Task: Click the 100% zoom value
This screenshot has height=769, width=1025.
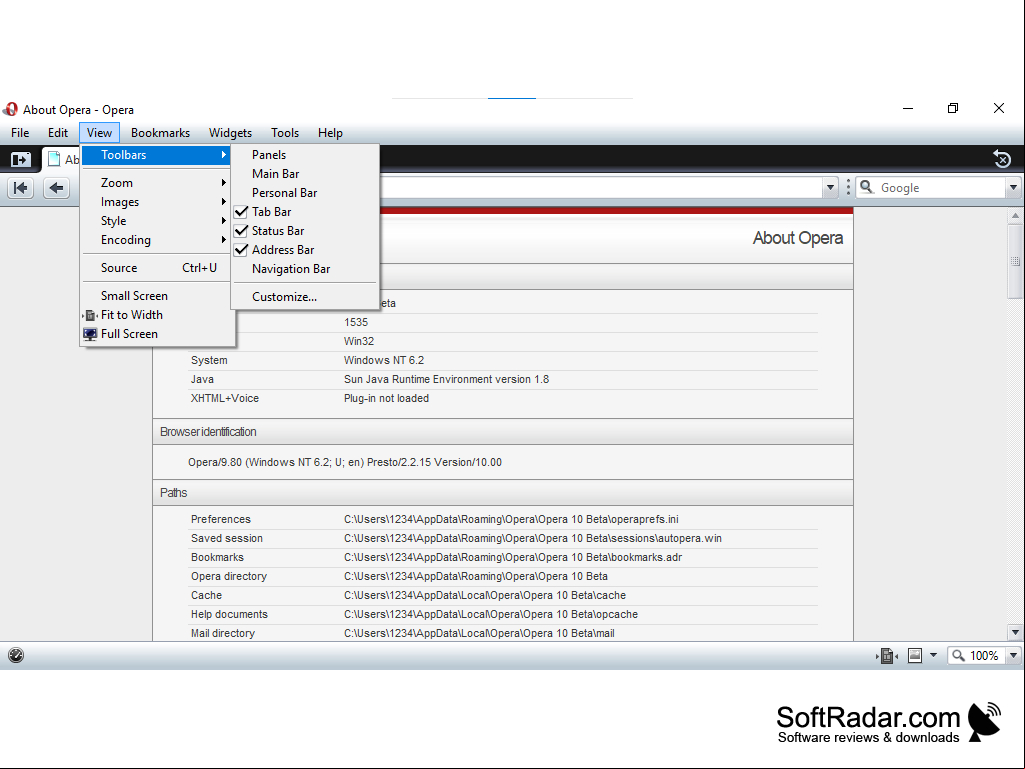Action: (984, 655)
